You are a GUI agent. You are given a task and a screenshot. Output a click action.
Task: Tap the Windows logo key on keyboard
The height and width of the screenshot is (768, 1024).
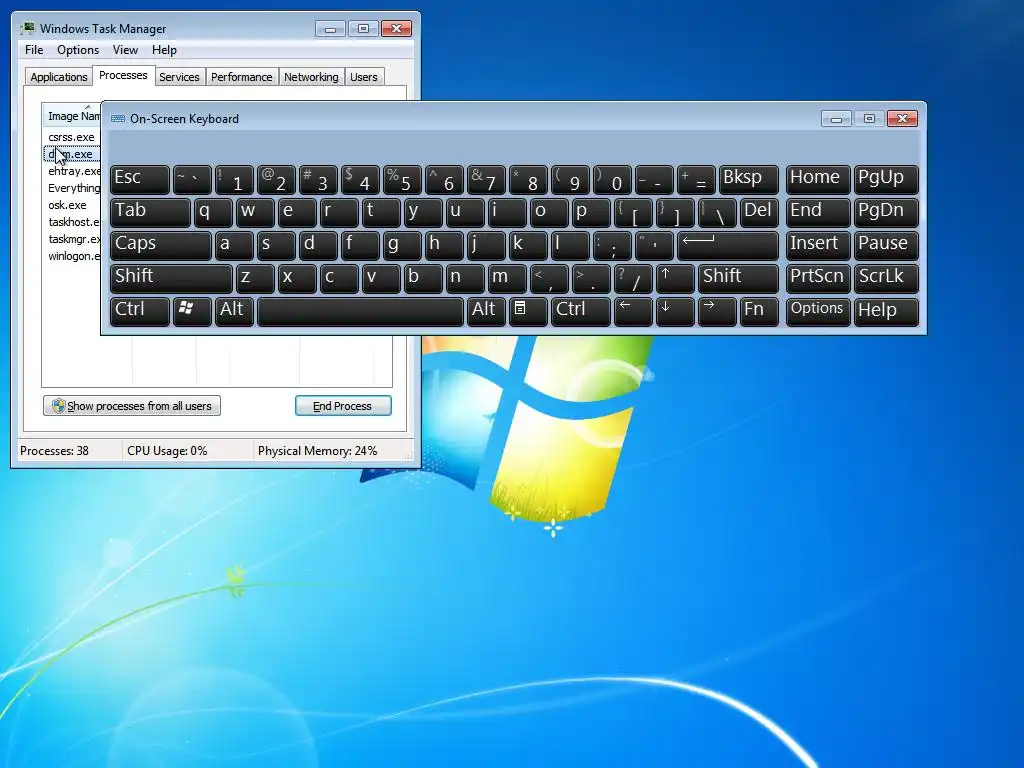pos(192,310)
